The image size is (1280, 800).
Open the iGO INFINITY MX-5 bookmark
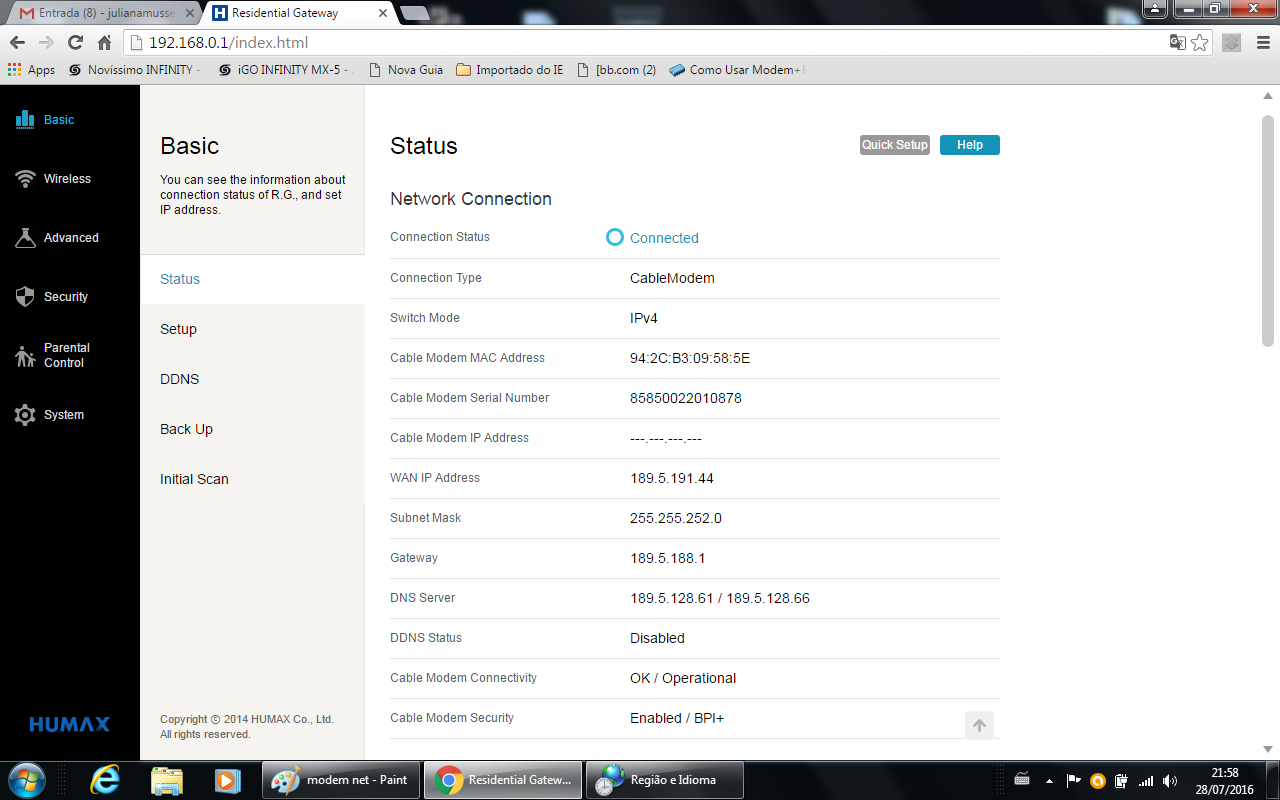tap(287, 70)
